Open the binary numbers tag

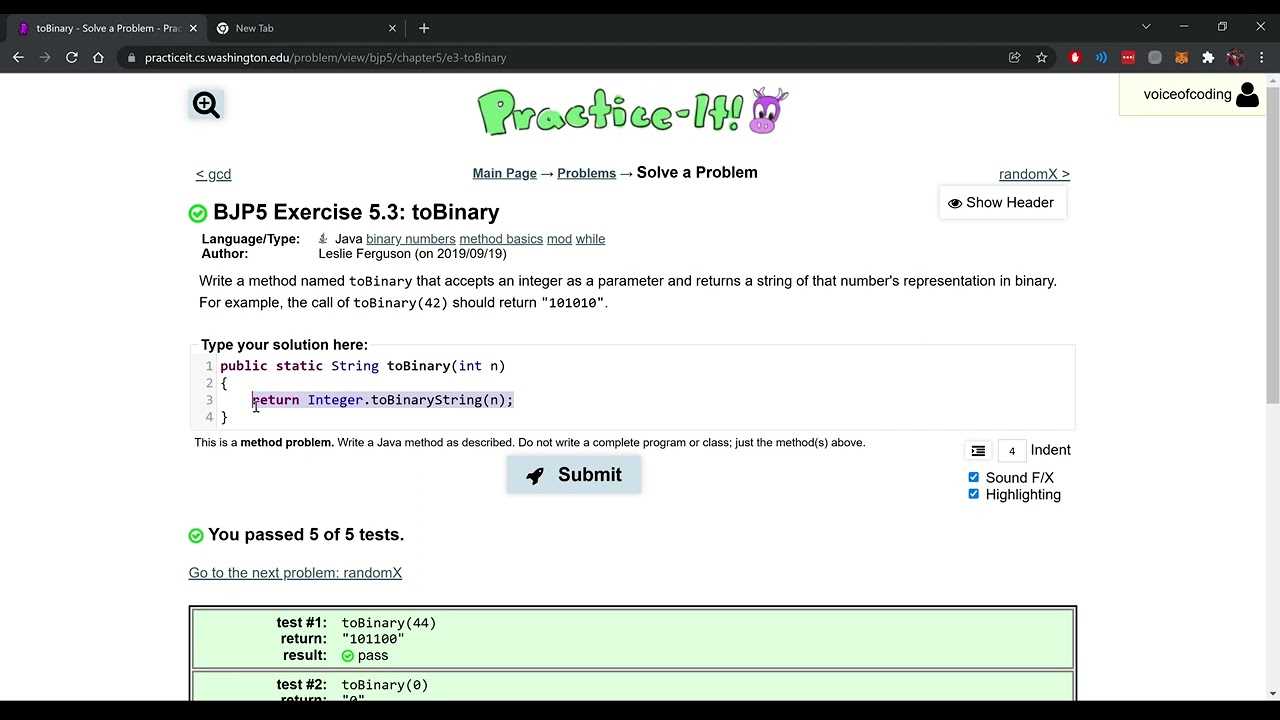tap(411, 239)
